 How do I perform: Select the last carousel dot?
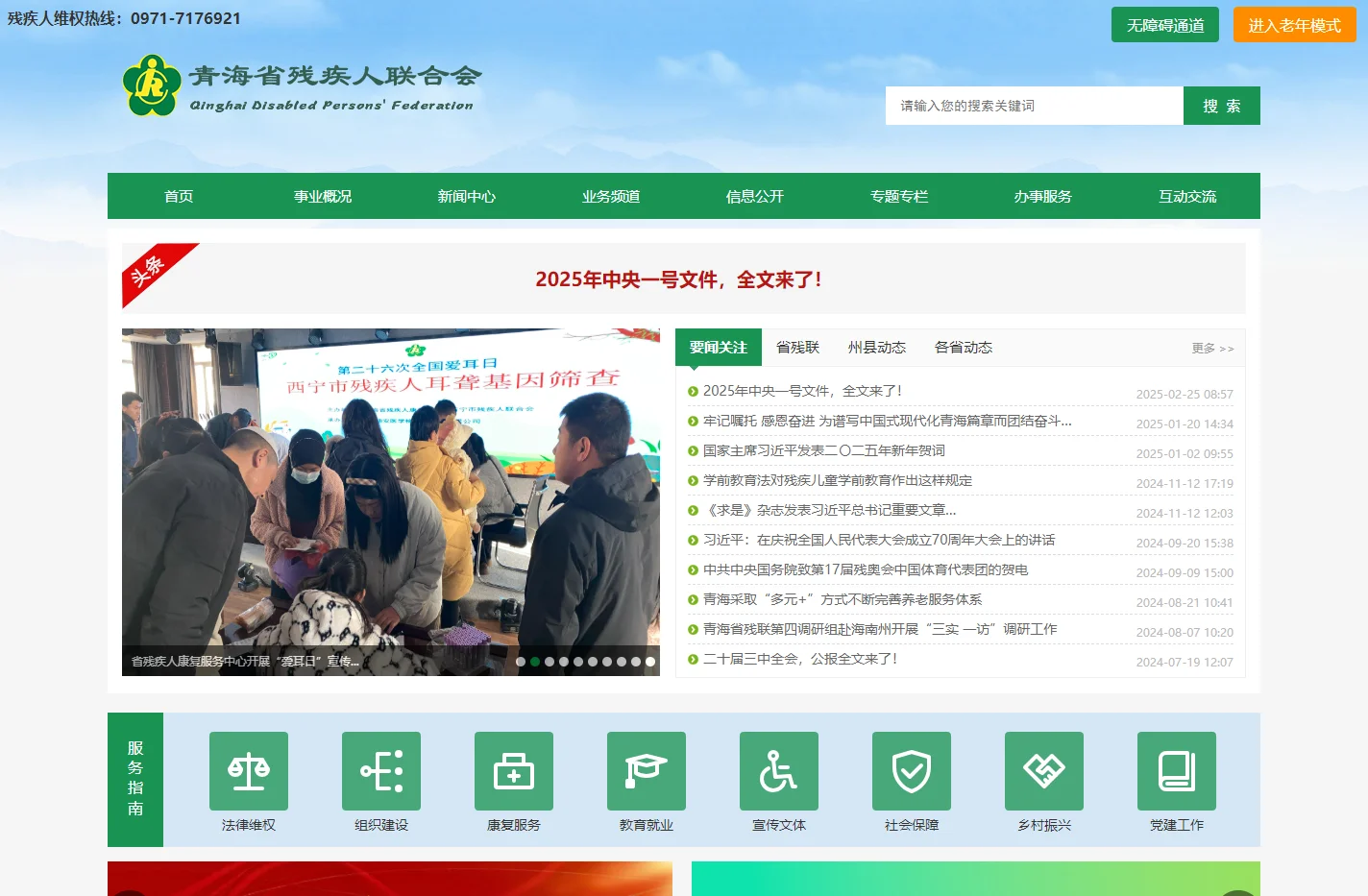tap(650, 662)
